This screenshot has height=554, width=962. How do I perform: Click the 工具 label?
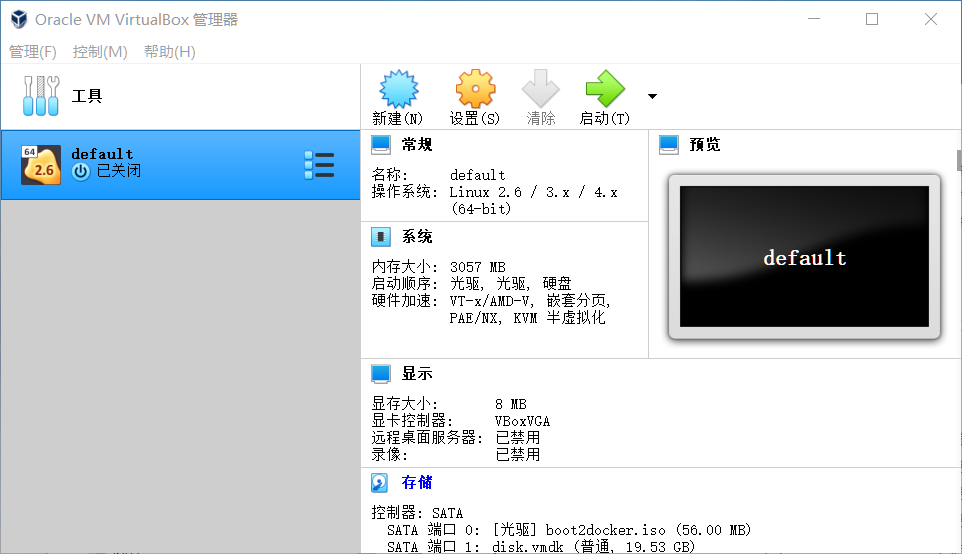(87, 96)
